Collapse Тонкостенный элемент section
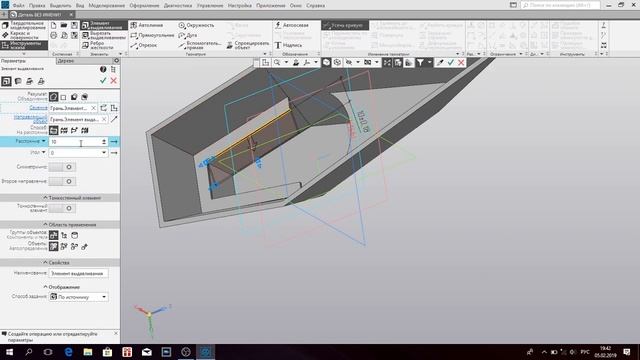 45,198
